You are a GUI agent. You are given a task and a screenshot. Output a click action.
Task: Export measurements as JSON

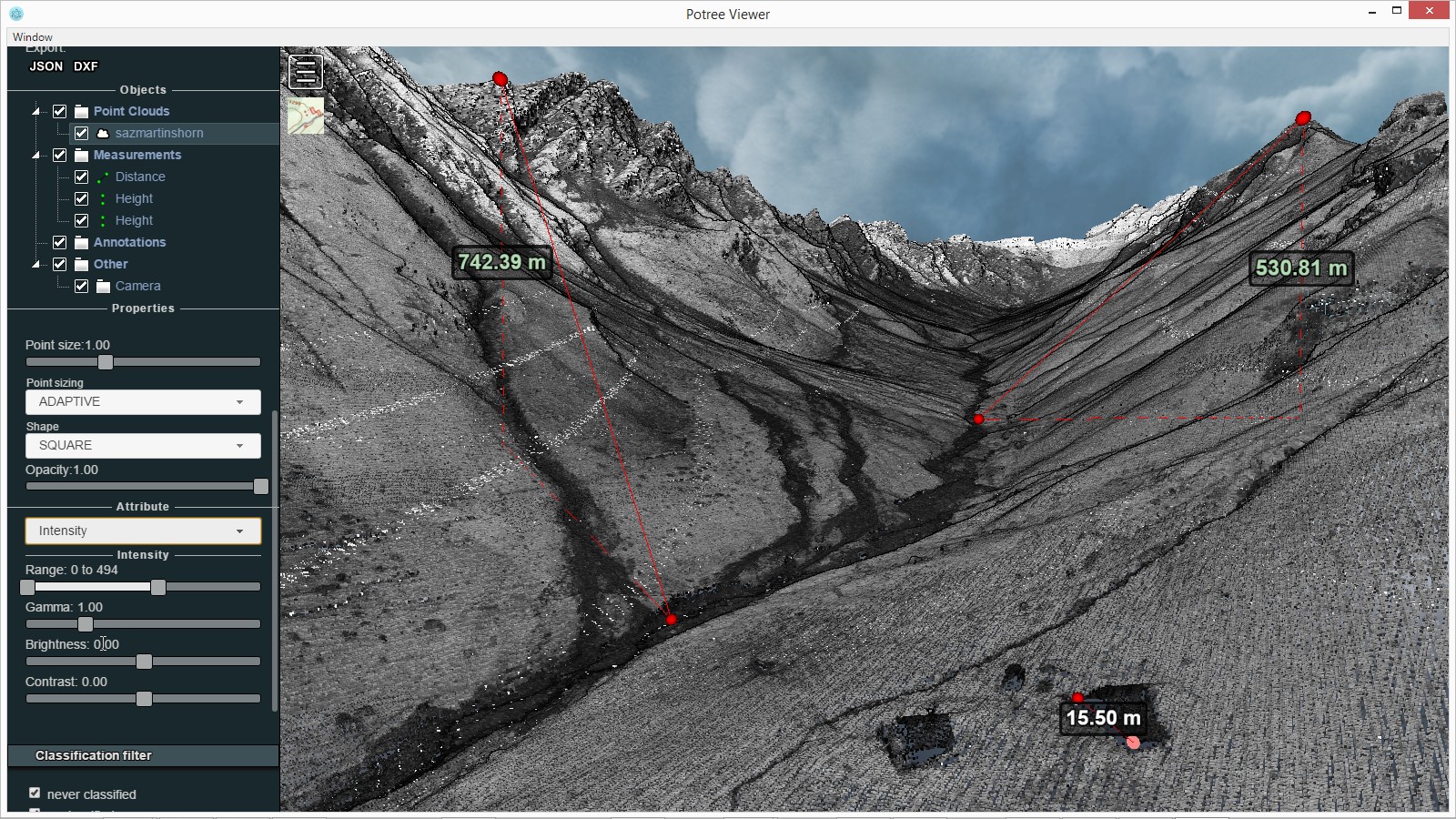[45, 66]
